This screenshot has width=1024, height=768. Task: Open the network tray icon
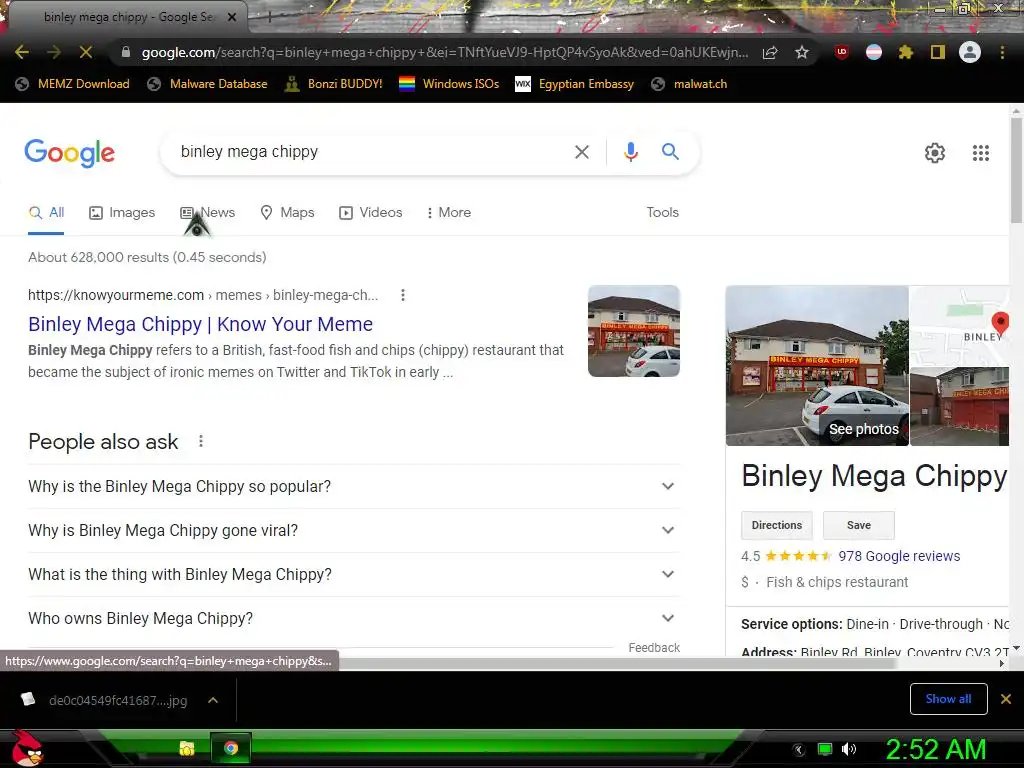(825, 749)
